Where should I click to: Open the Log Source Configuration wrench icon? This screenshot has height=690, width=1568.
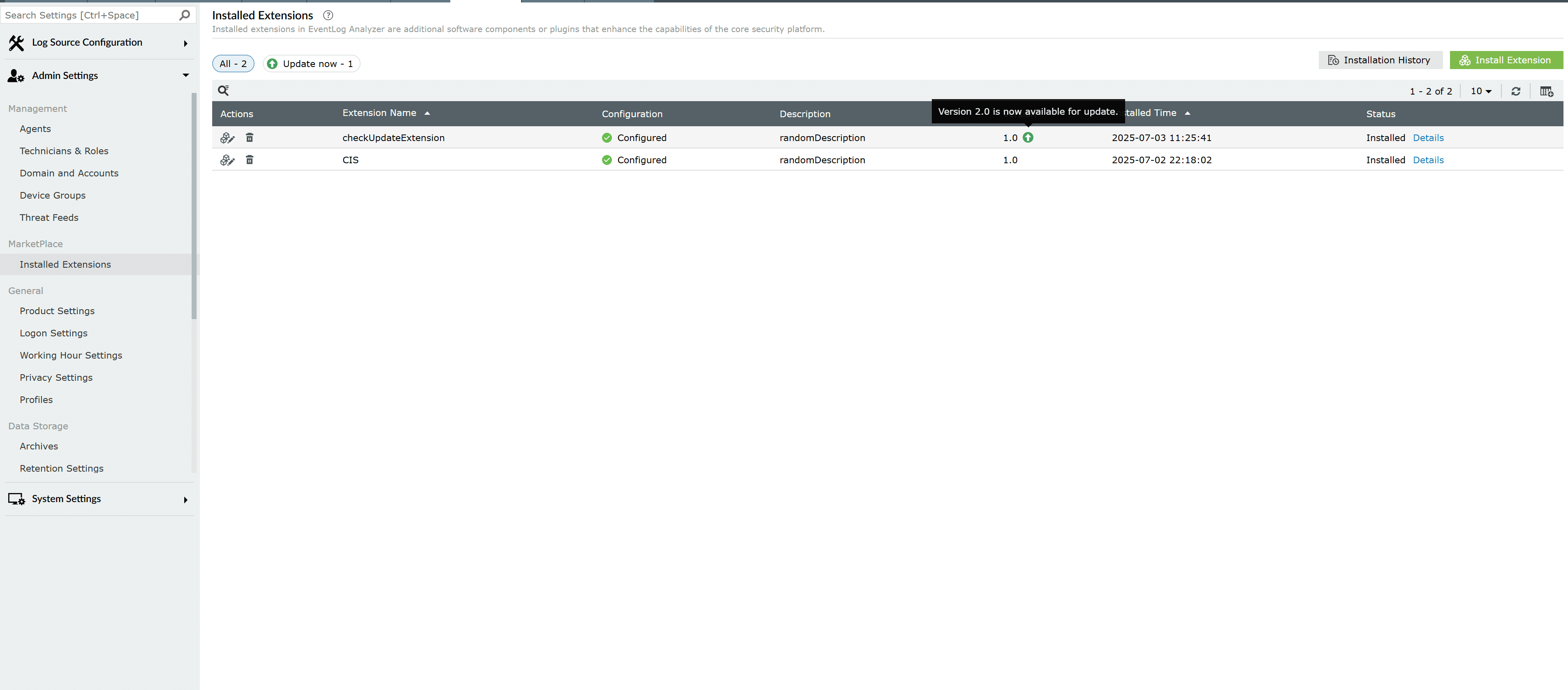(16, 43)
